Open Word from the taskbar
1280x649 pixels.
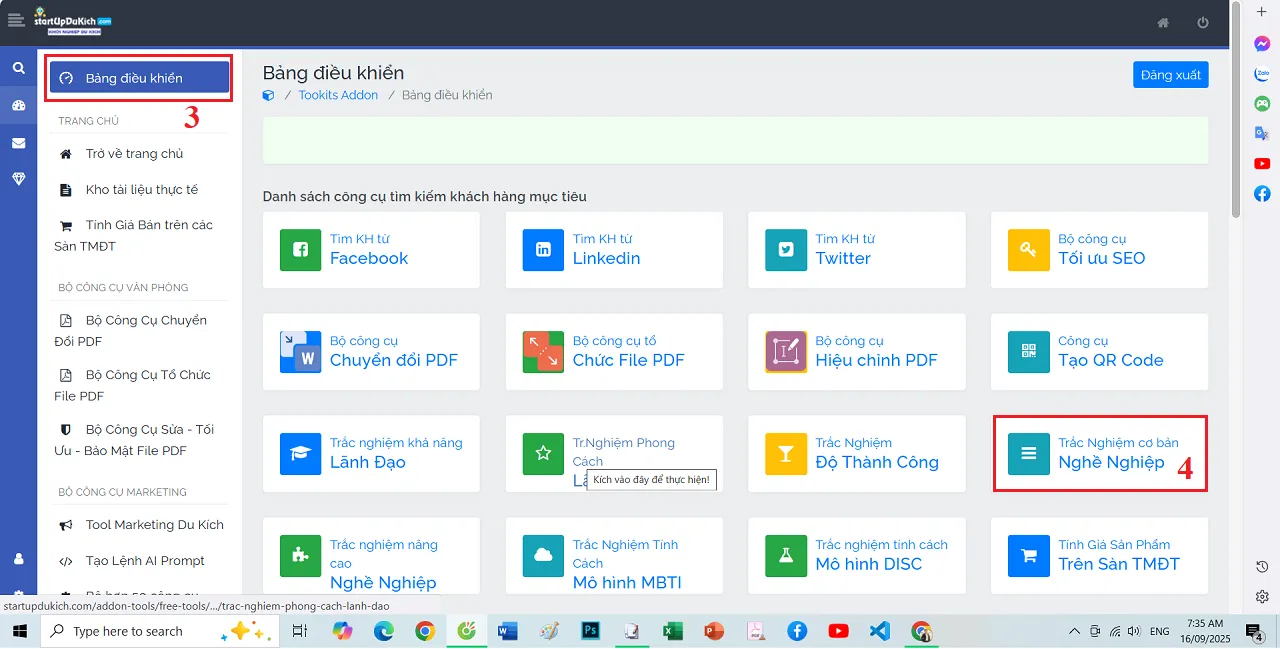pyautogui.click(x=507, y=631)
